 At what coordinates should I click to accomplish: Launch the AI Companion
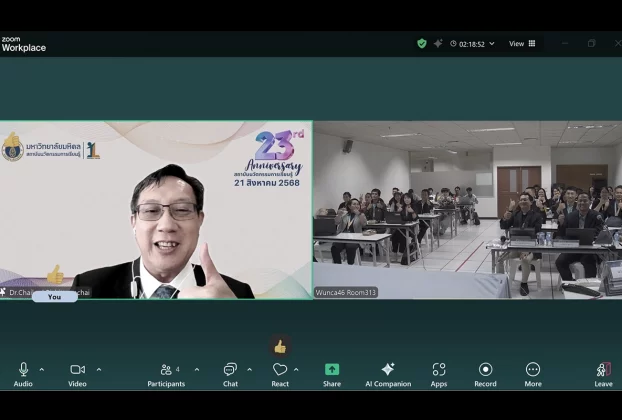click(387, 374)
